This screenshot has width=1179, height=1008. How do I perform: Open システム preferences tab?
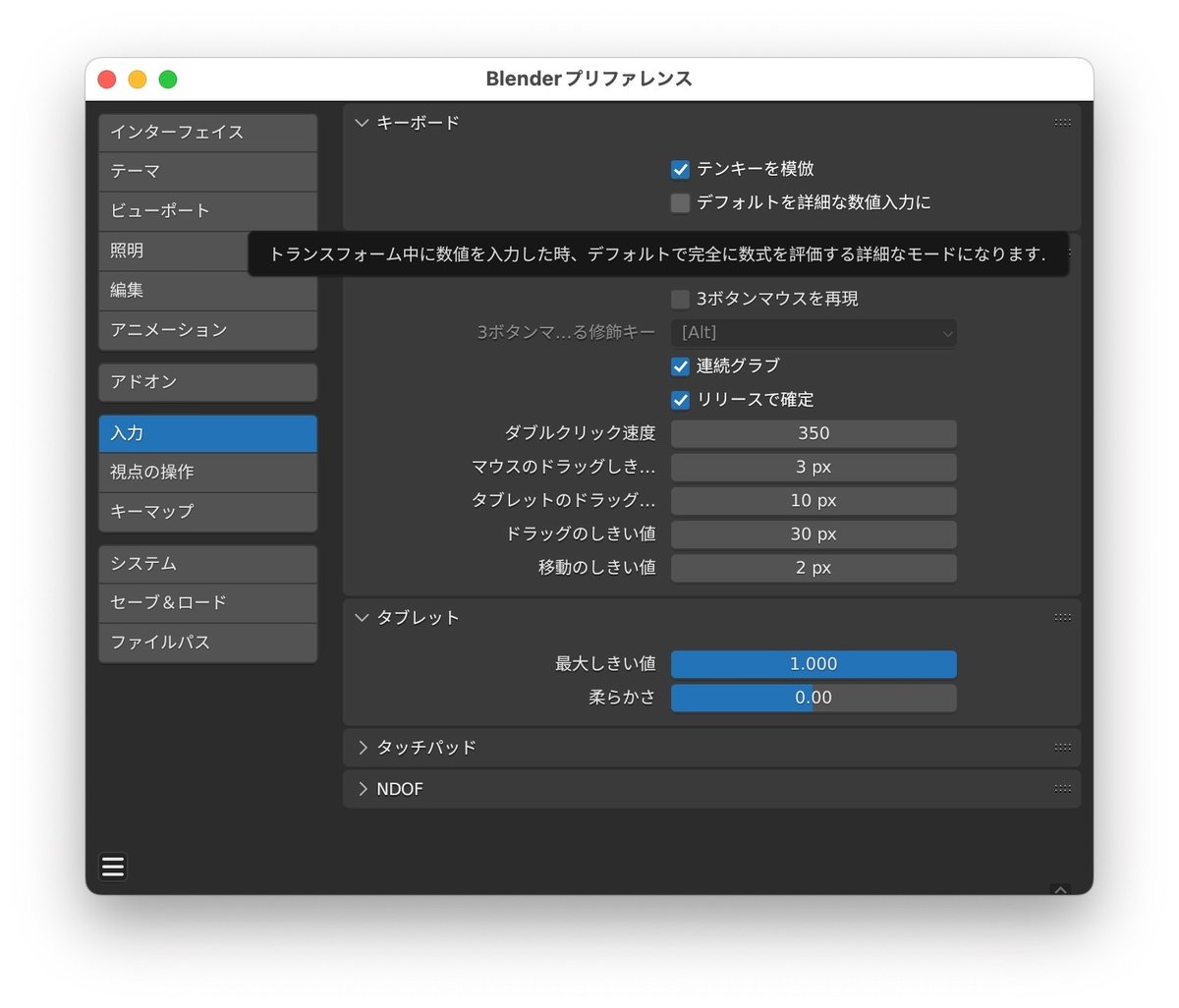pyautogui.click(x=208, y=564)
